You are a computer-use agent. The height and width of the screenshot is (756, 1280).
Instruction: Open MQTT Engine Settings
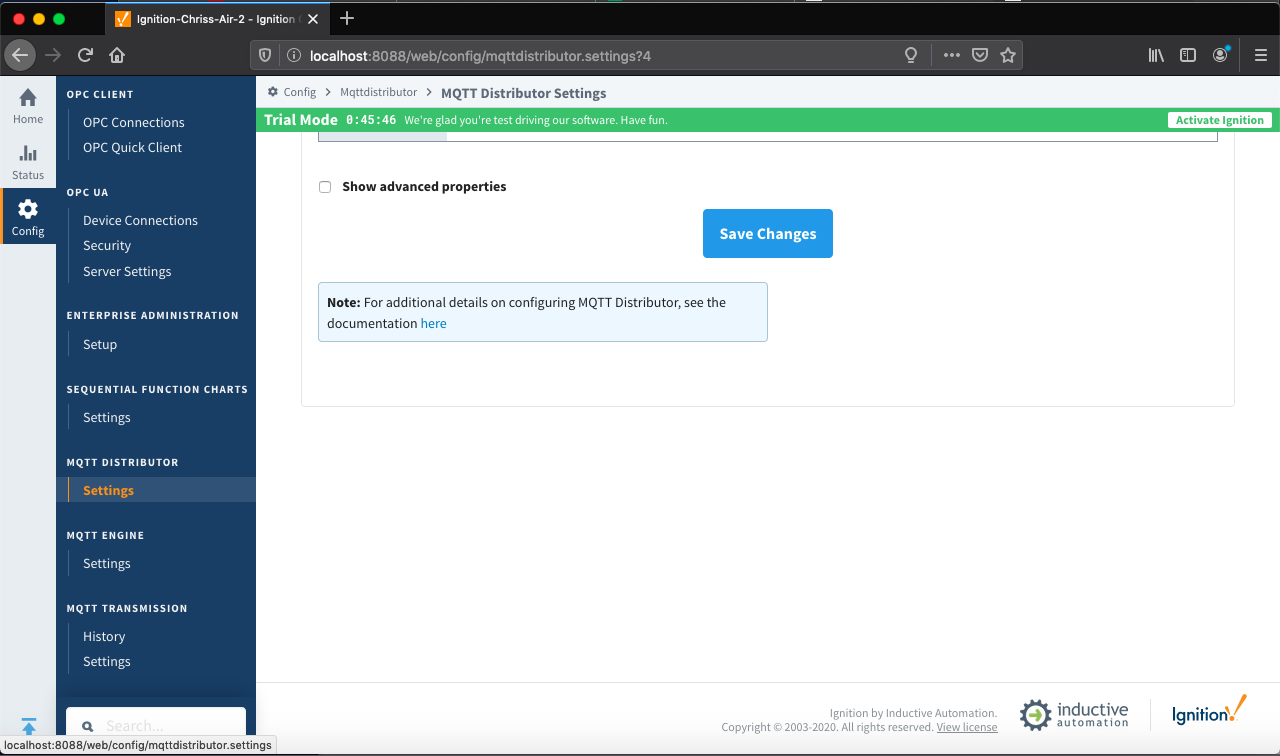tap(107, 563)
